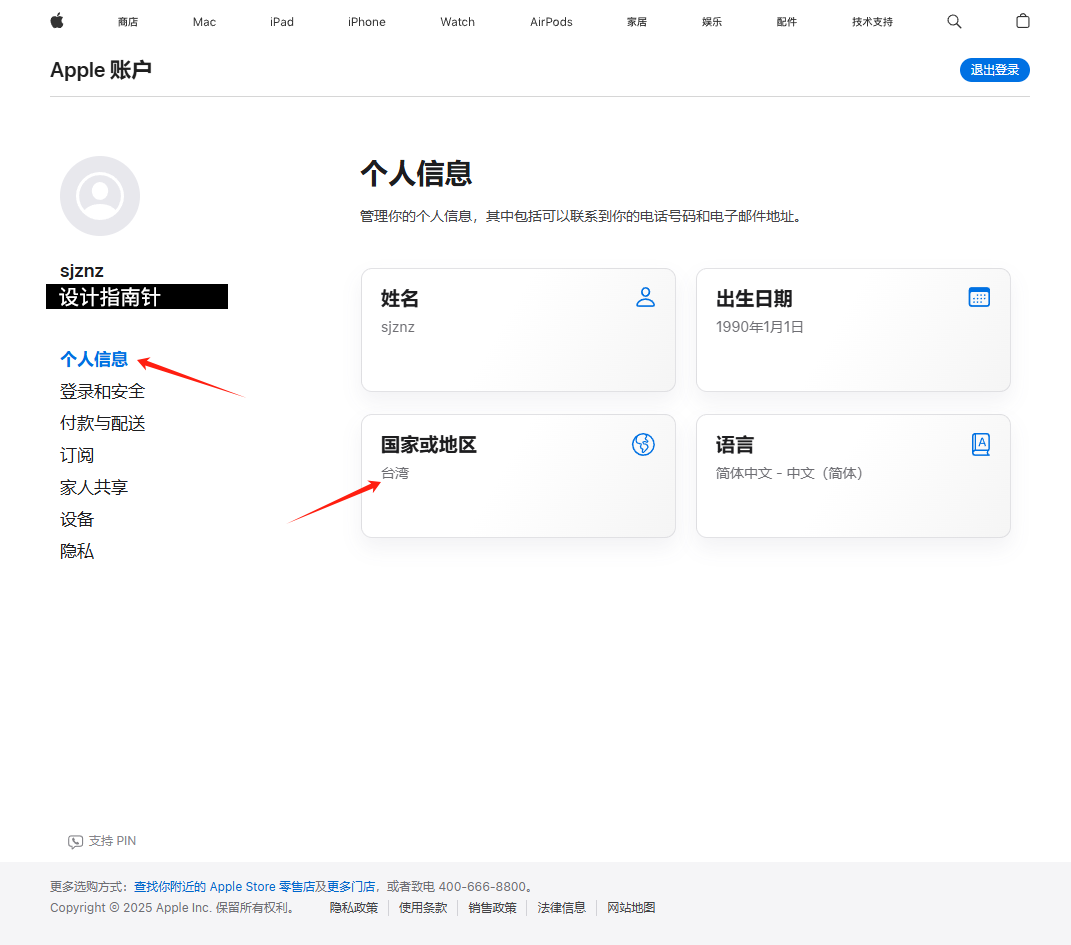Open the 法律信息 footer link
Image resolution: width=1071 pixels, height=945 pixels.
click(561, 907)
